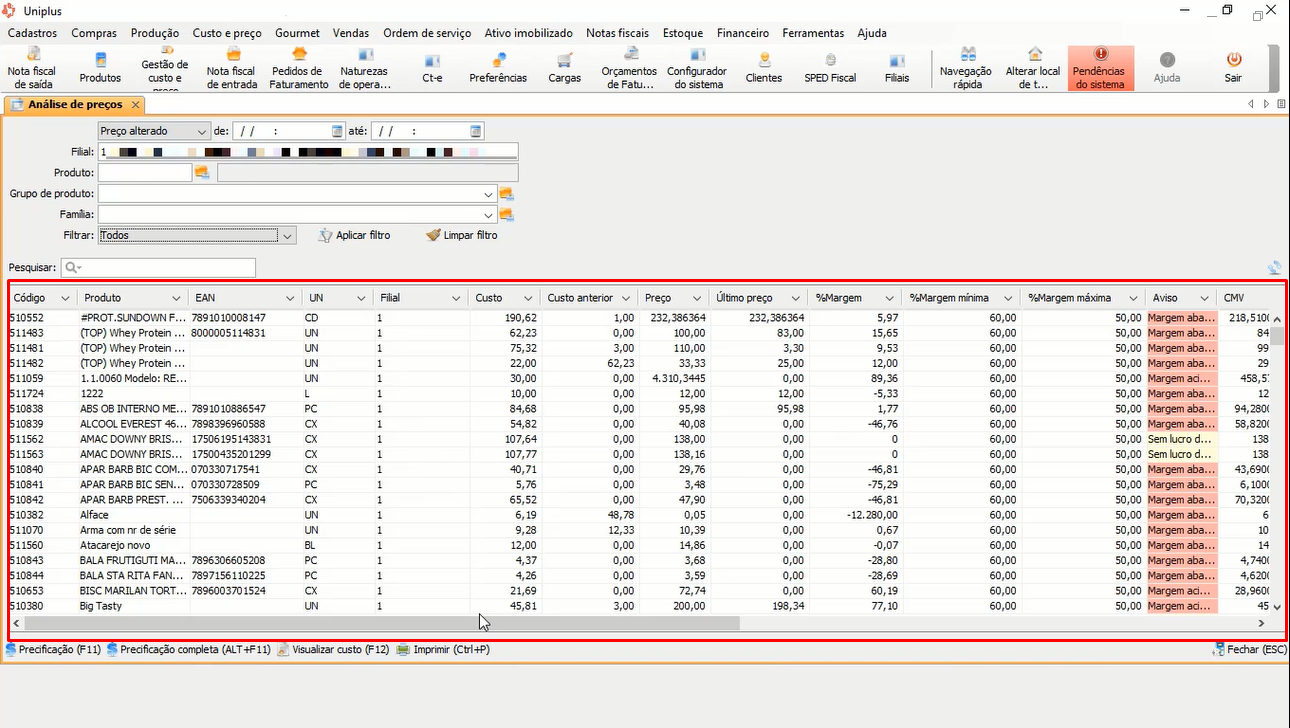Image resolution: width=1290 pixels, height=728 pixels.
Task: Select the Atacarejo novo product row
Action: click(640, 545)
